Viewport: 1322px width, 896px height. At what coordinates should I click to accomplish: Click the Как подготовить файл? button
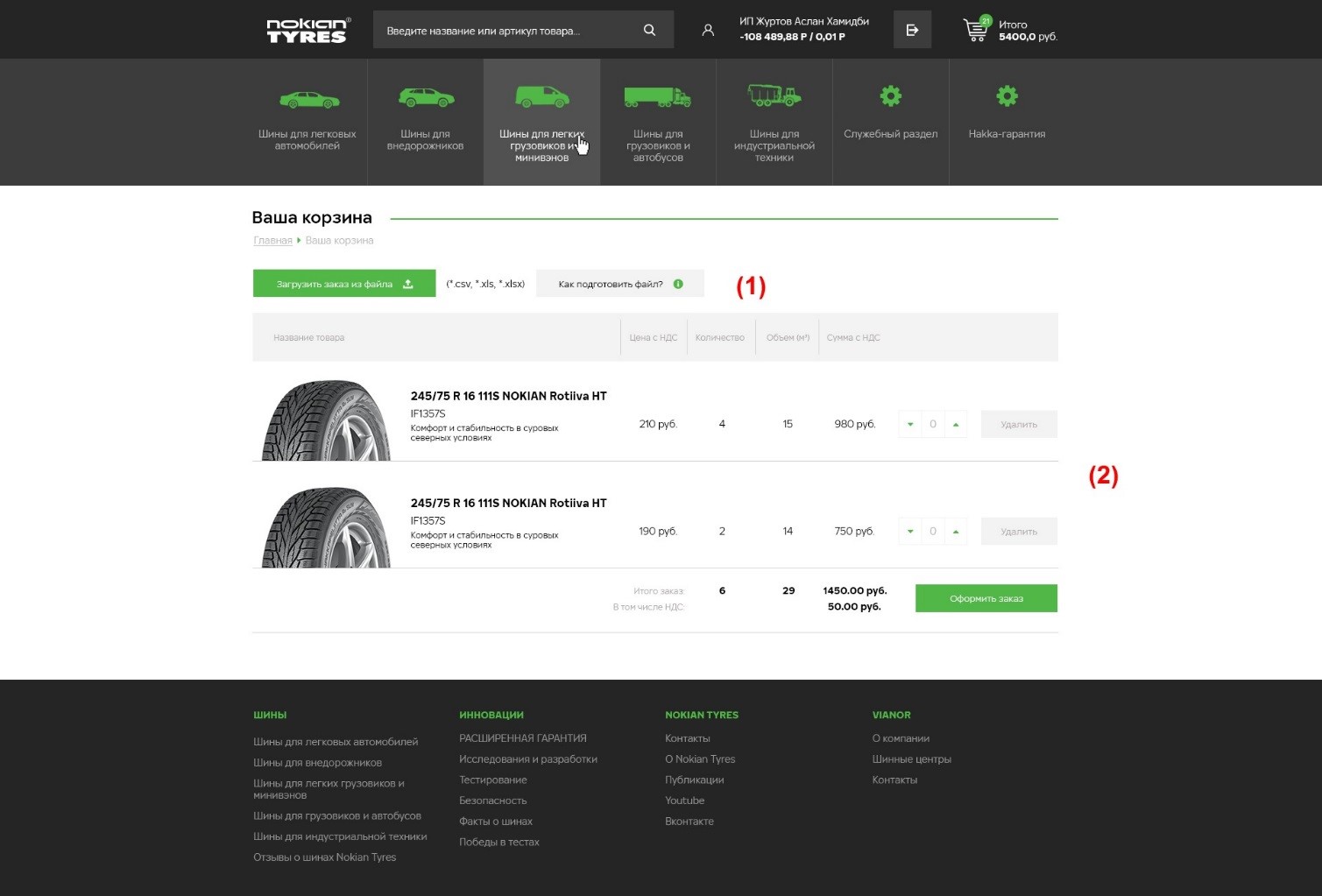(x=619, y=284)
